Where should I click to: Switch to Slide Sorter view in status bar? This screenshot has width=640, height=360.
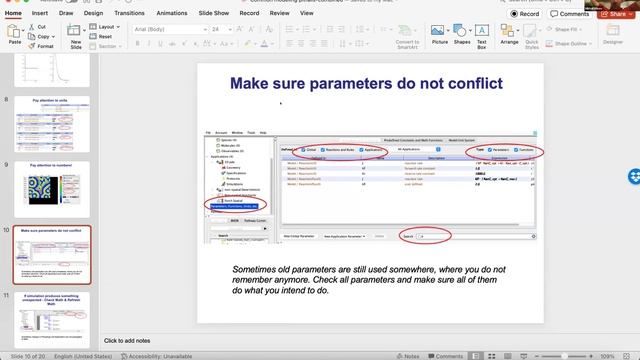pos(492,356)
